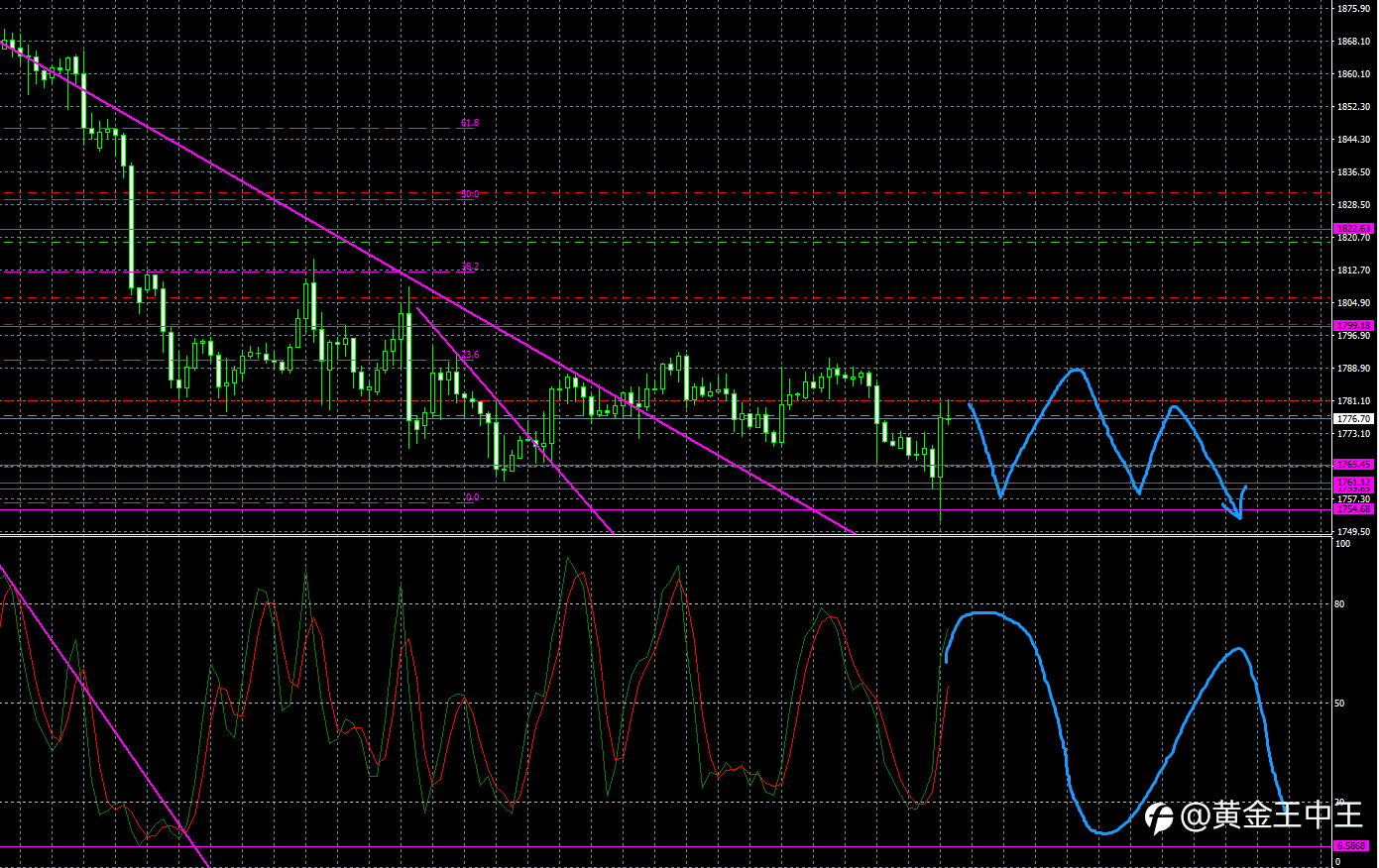Viewport: 1379px width, 868px height.
Task: Click the 1860.10 price axis label
Action: coord(1353,74)
